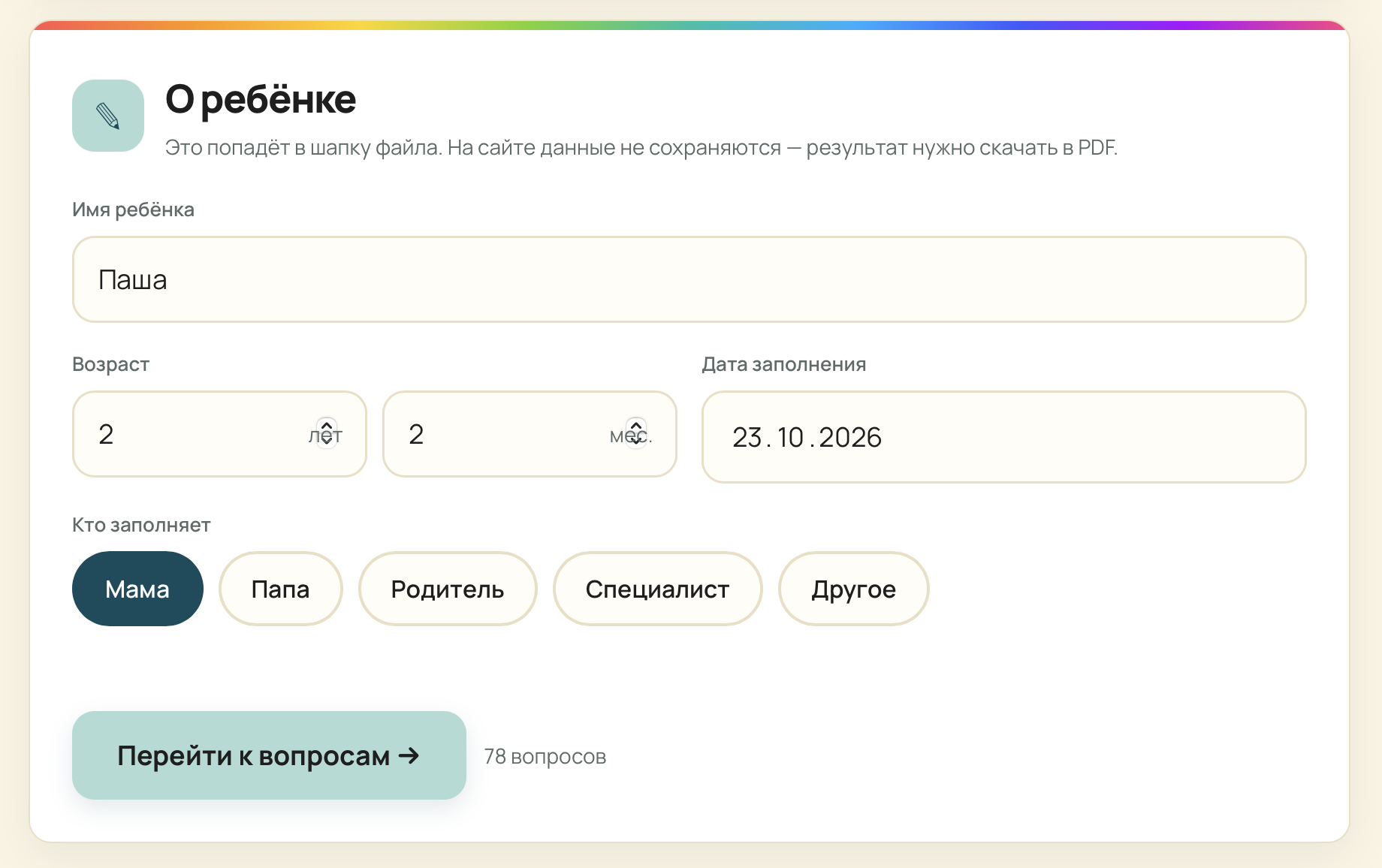Image resolution: width=1382 pixels, height=868 pixels.
Task: Click the pencil icon beside the heading
Action: click(108, 116)
